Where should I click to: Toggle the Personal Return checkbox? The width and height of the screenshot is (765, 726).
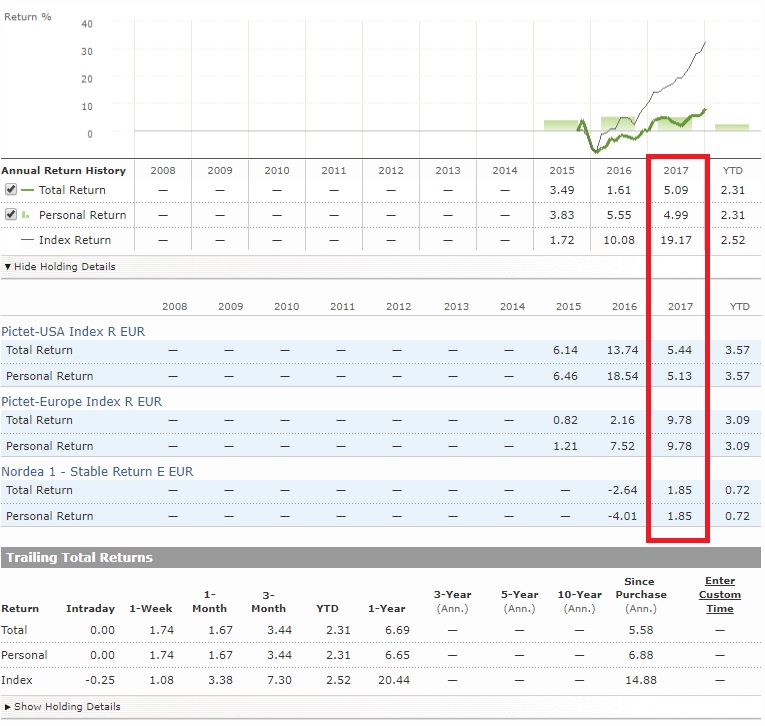[11, 215]
